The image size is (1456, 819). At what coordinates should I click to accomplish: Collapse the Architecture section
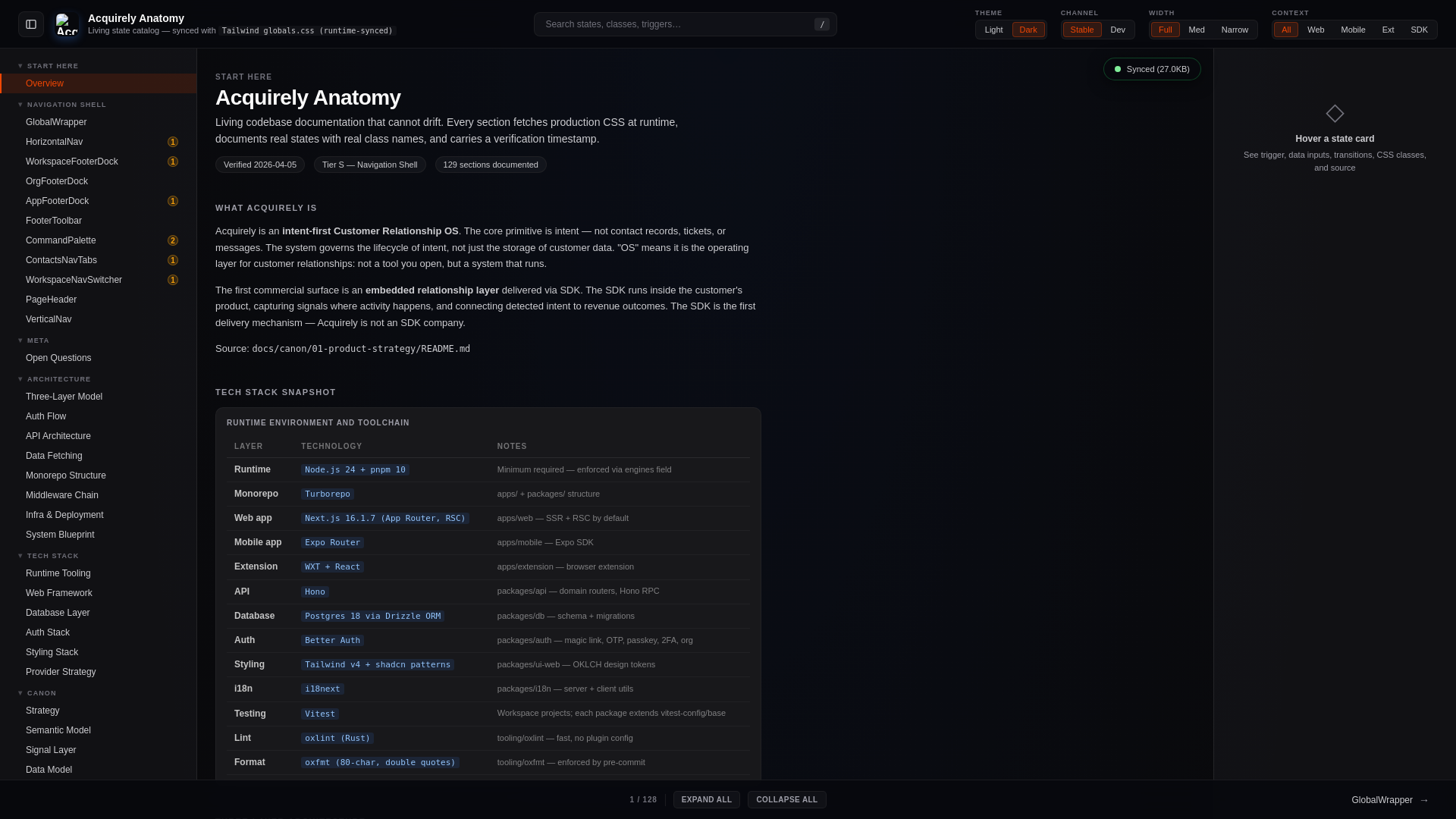[54, 379]
